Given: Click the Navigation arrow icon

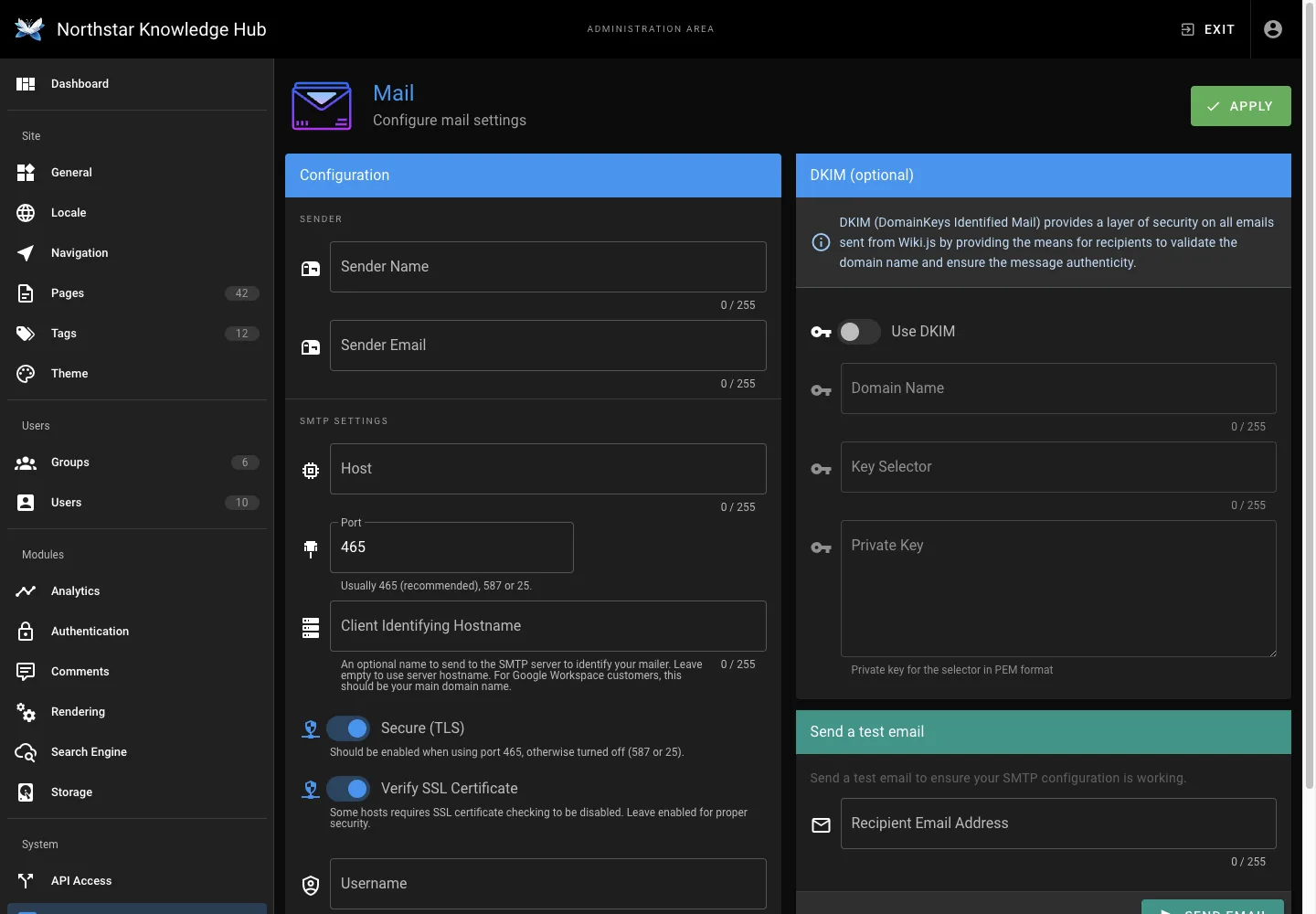Looking at the screenshot, I should (x=26, y=253).
